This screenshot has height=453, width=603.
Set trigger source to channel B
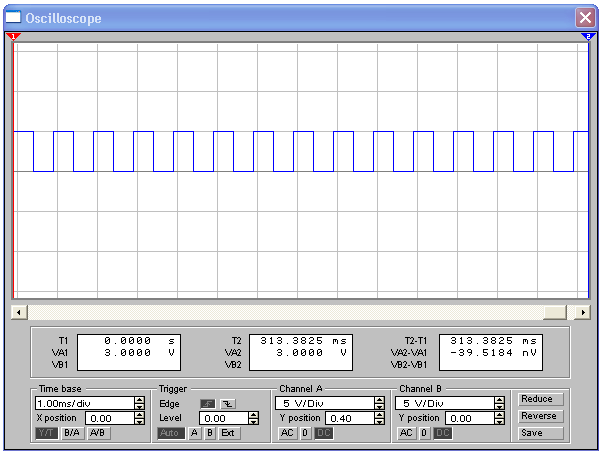(210, 433)
